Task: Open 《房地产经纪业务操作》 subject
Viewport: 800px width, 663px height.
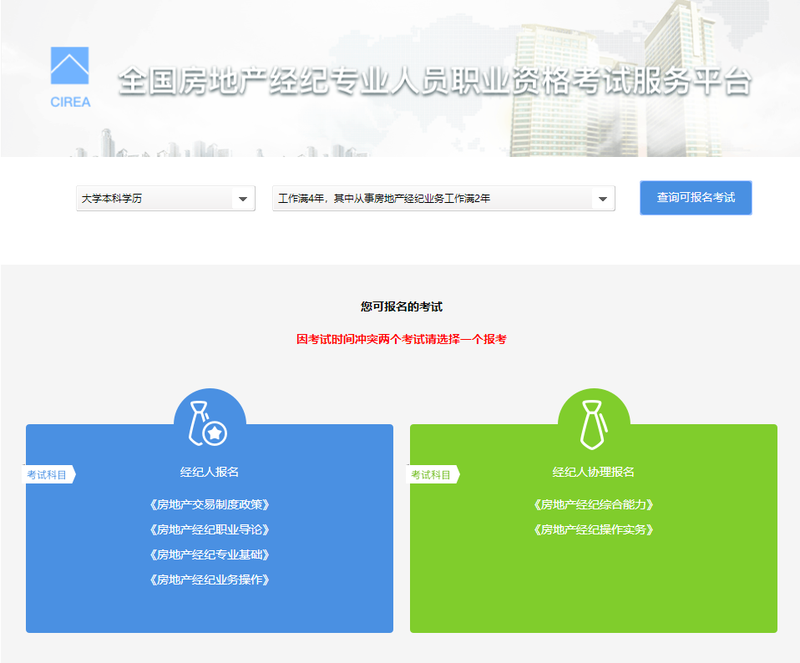Action: click(209, 580)
